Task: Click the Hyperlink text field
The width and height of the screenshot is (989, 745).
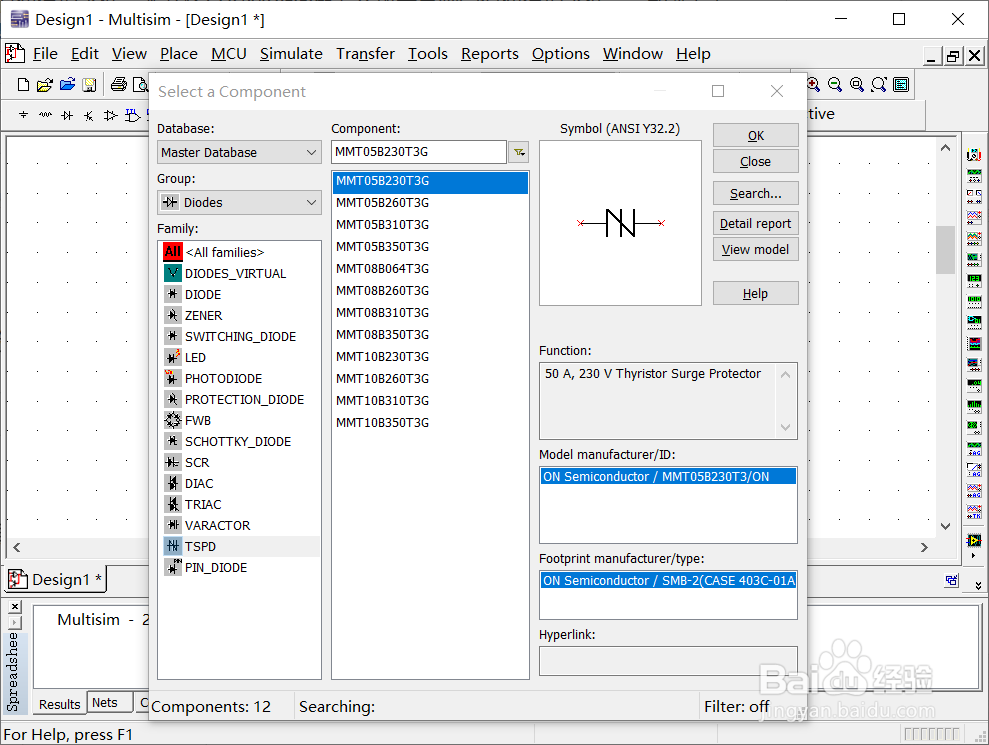Action: pyautogui.click(x=668, y=660)
